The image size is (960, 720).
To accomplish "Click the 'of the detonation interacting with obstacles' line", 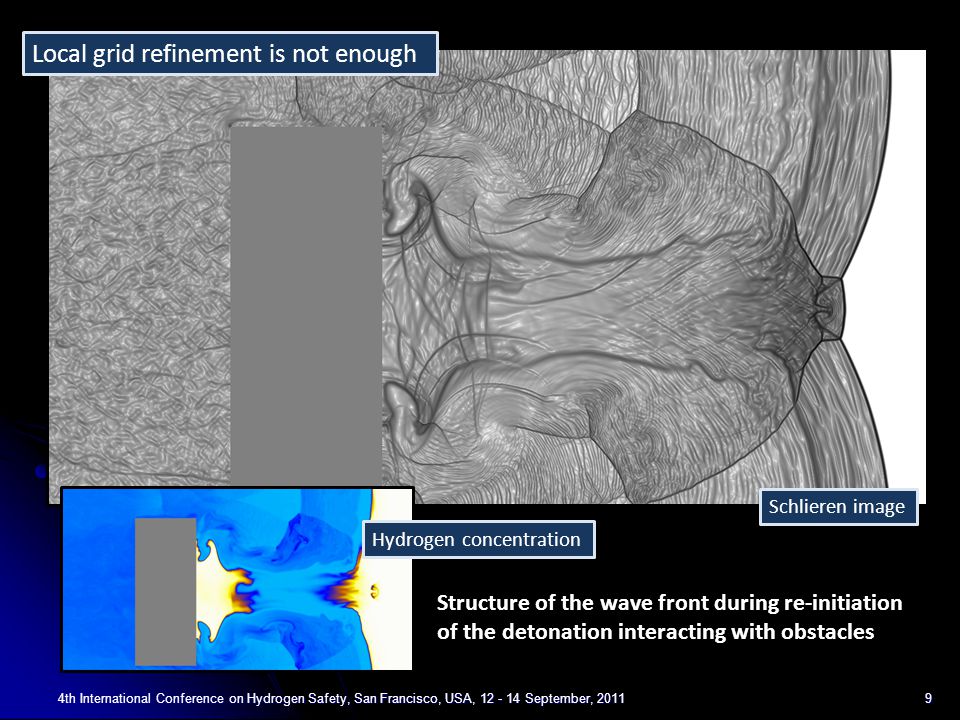I will coord(655,632).
